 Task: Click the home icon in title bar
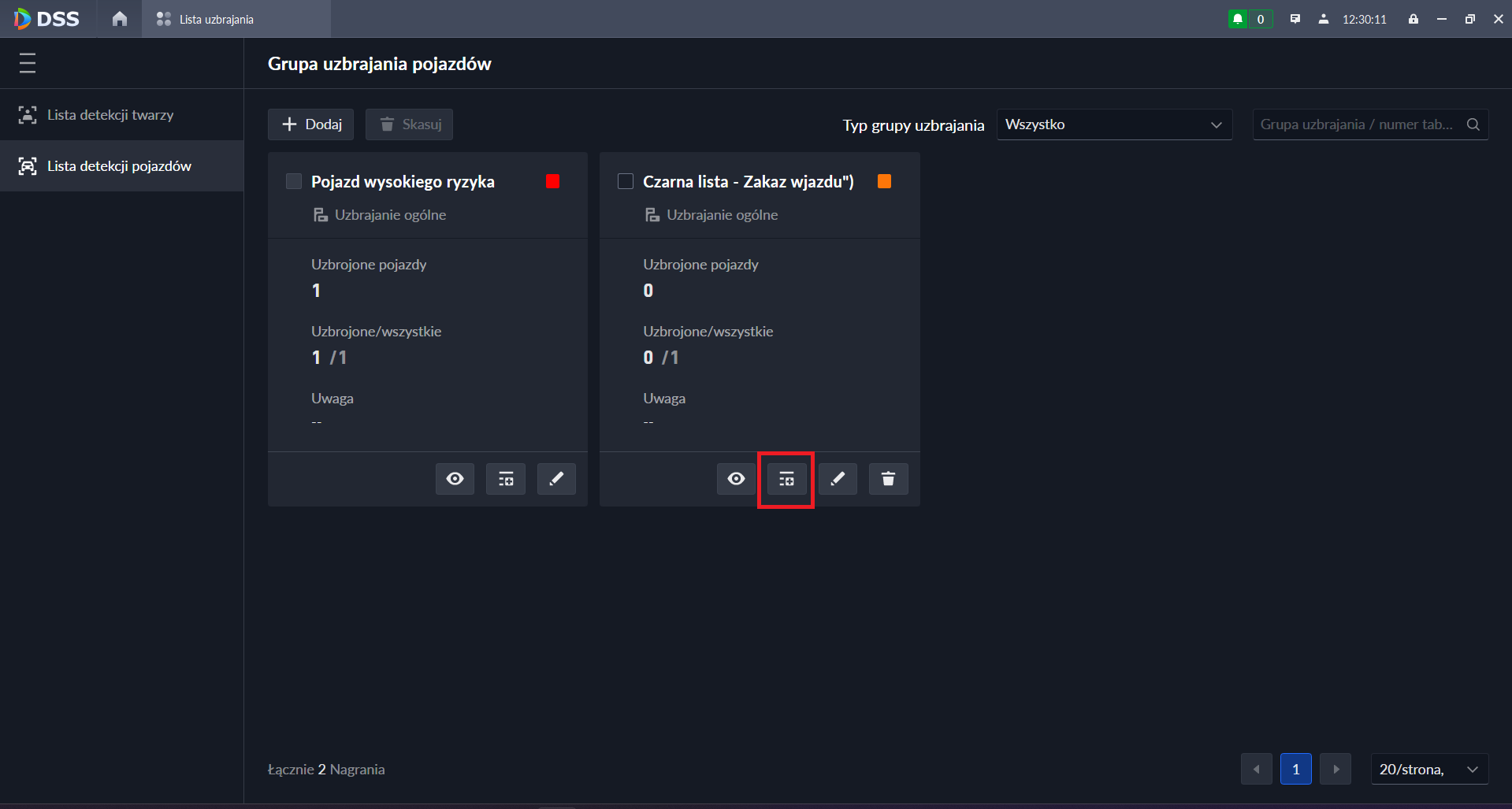(x=120, y=19)
